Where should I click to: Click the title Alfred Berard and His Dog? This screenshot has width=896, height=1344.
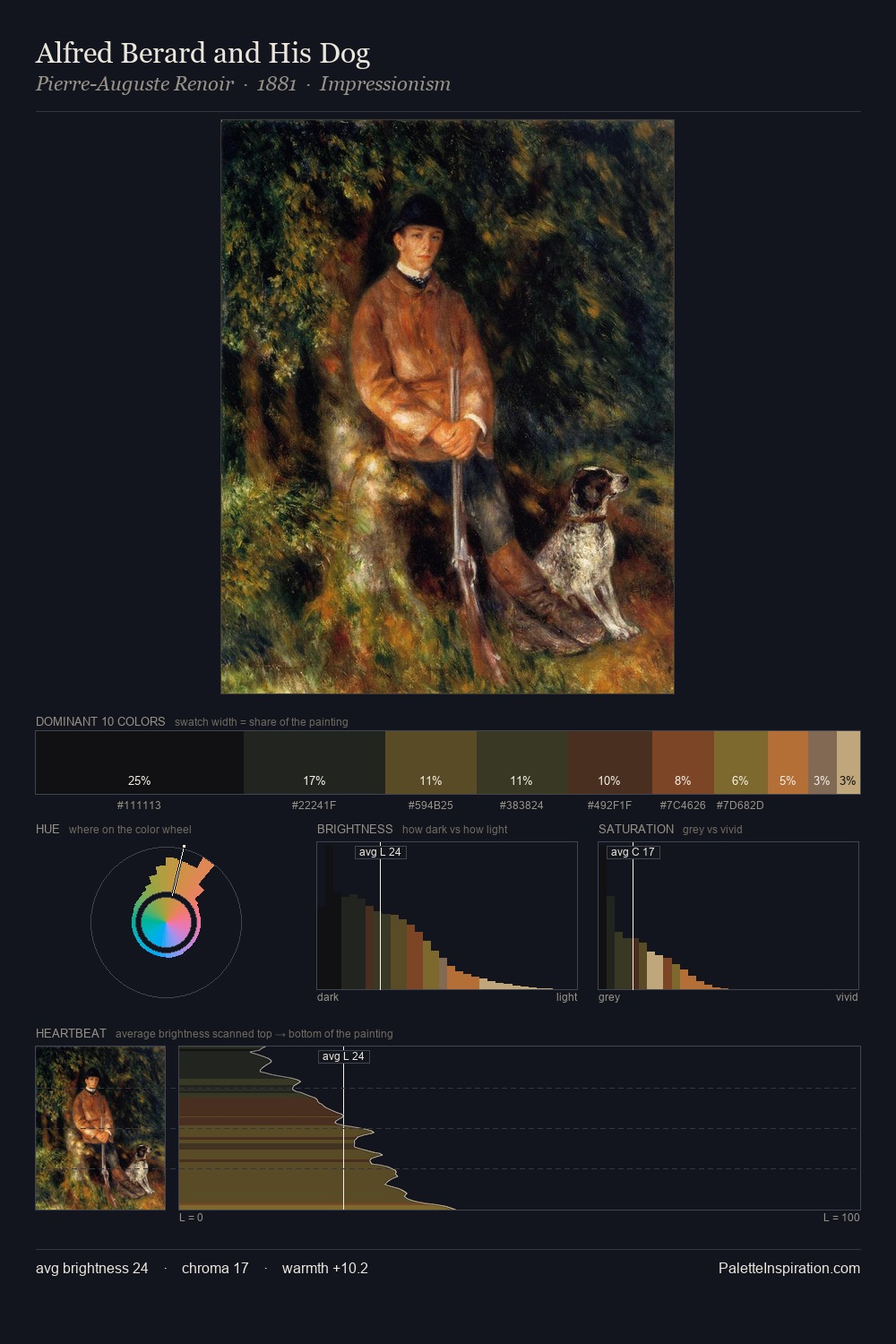click(x=202, y=54)
